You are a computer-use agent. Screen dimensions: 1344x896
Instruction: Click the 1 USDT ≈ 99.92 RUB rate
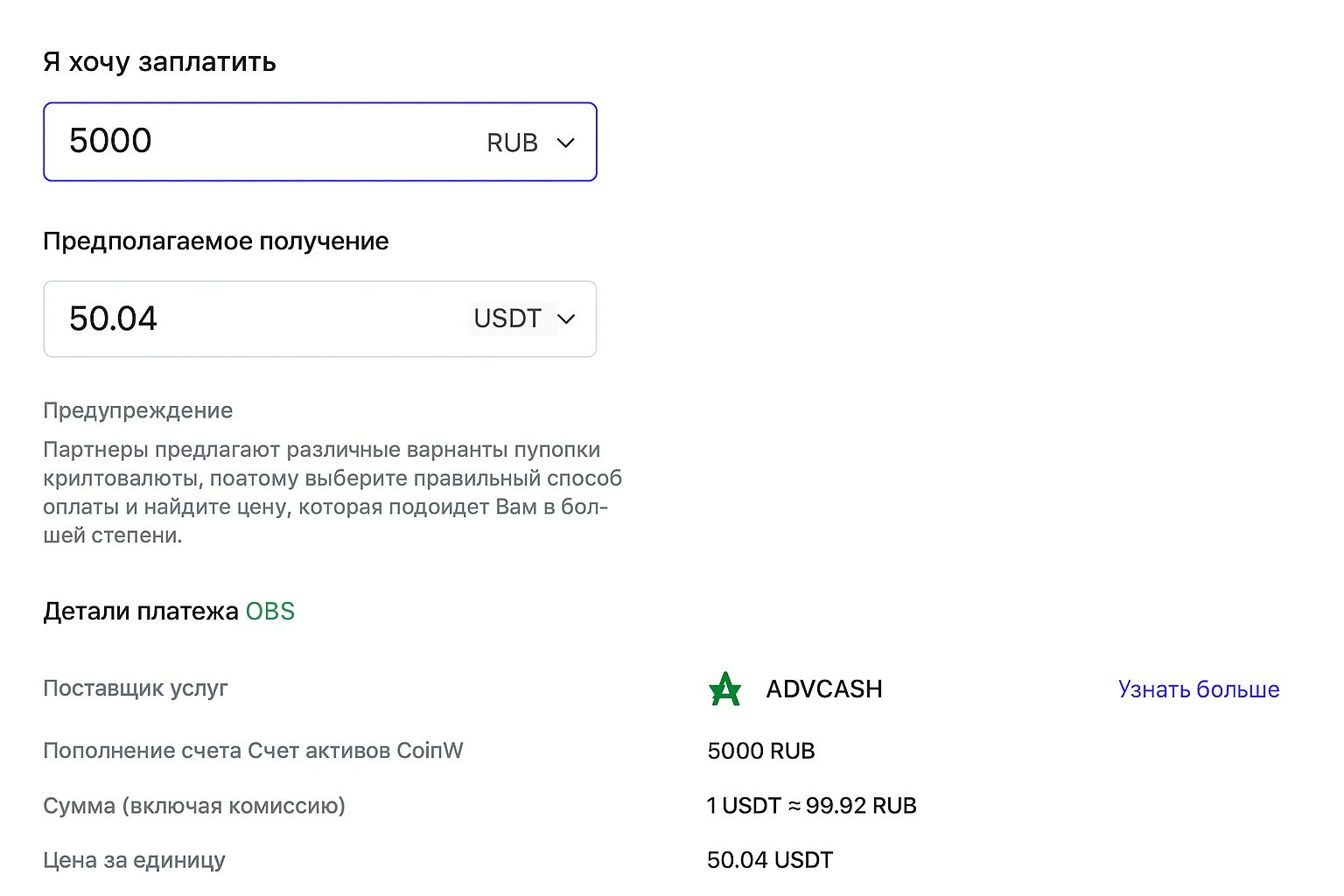(x=811, y=806)
